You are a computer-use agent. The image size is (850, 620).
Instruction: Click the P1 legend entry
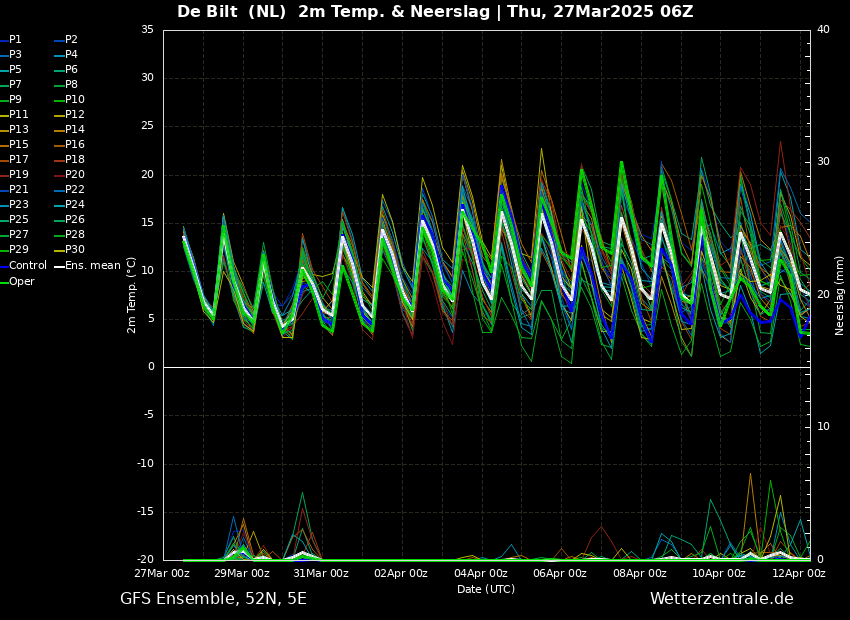pyautogui.click(x=15, y=40)
